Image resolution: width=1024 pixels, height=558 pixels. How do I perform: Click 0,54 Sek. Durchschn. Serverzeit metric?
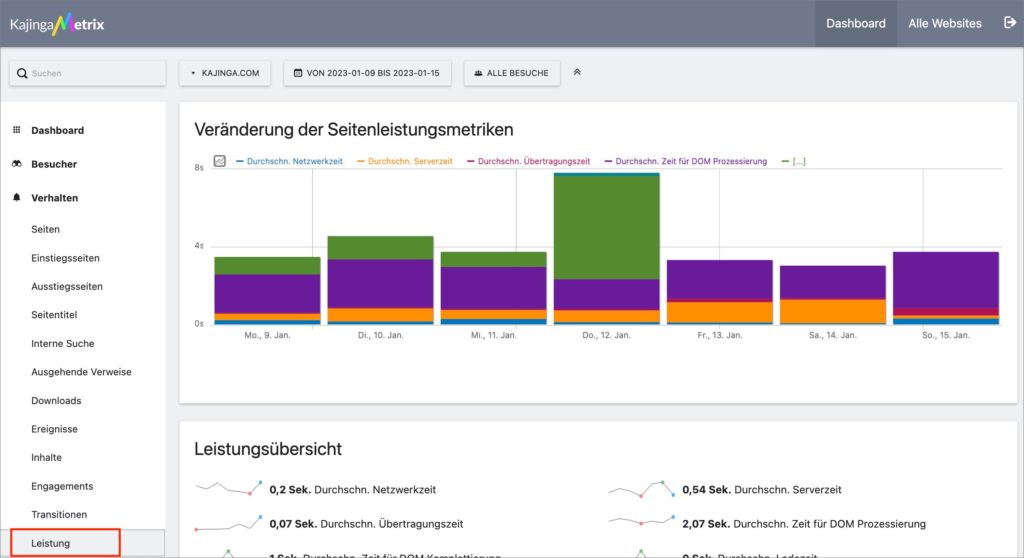click(x=761, y=489)
